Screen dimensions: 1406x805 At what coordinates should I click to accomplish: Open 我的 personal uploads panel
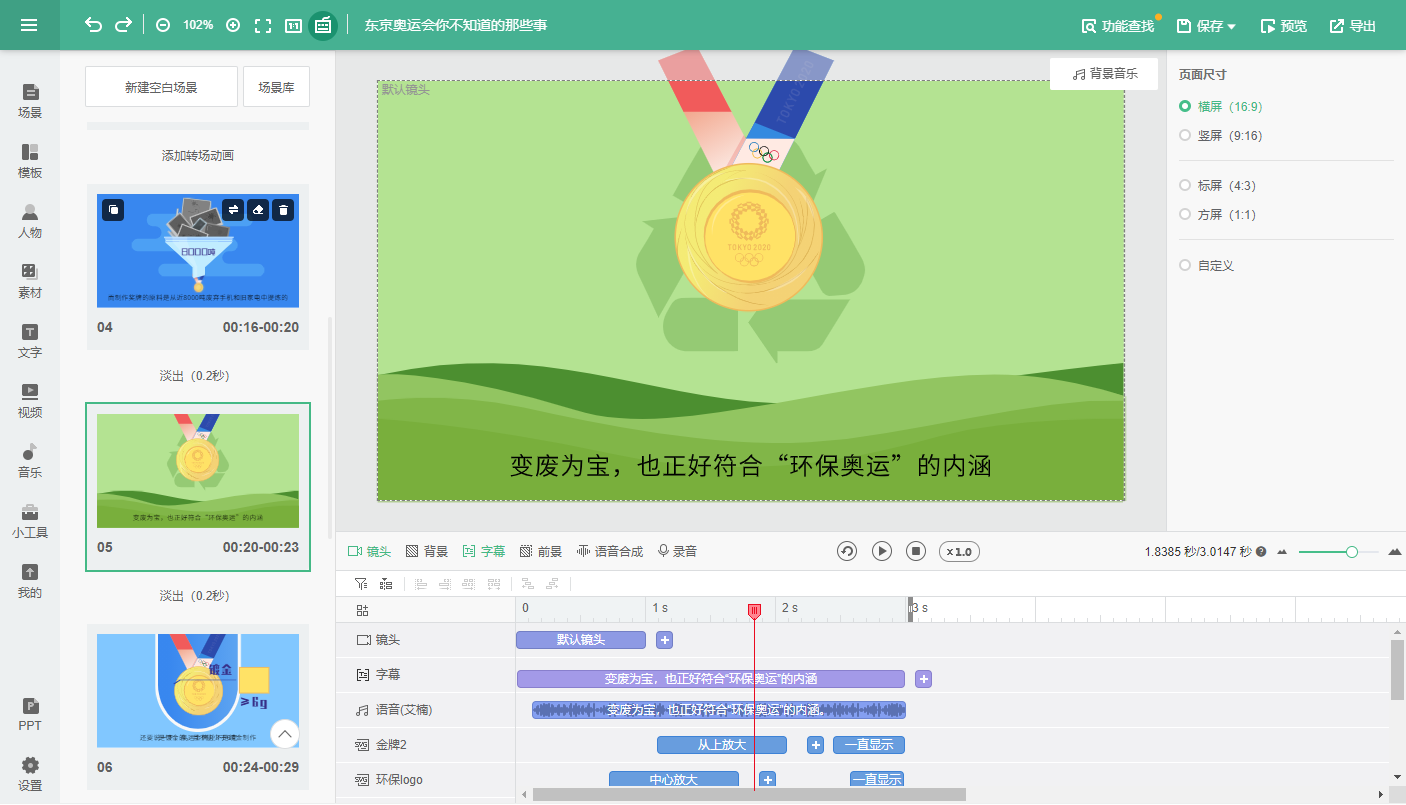30,581
